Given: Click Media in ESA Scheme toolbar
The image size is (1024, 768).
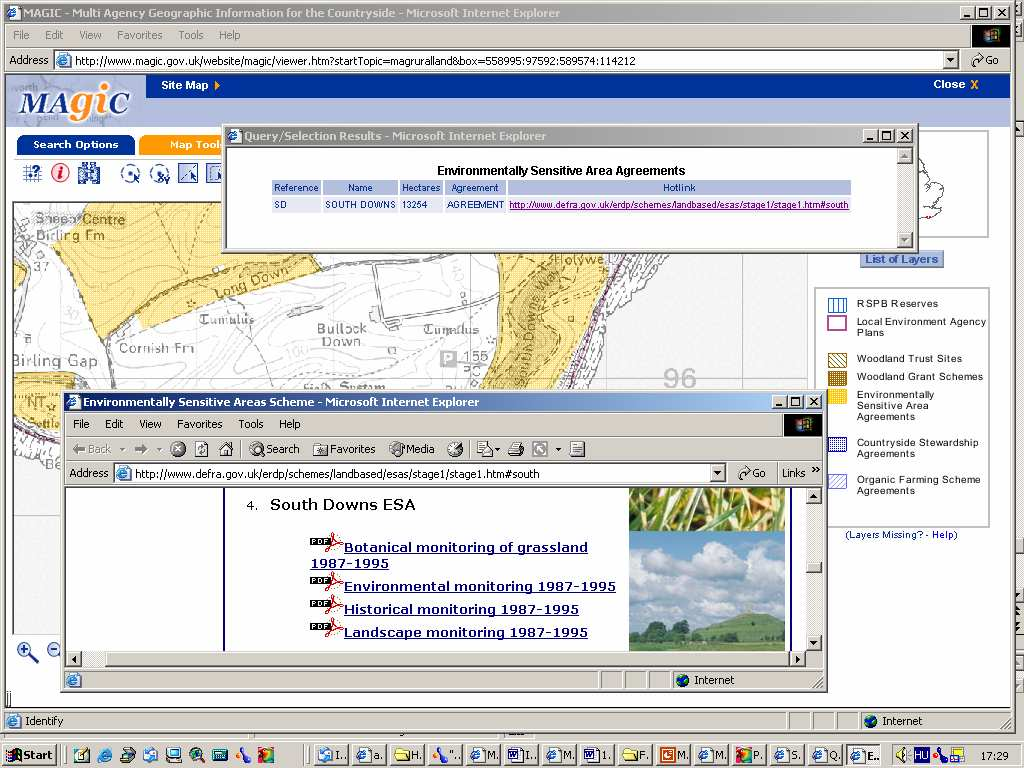Looking at the screenshot, I should [x=412, y=449].
